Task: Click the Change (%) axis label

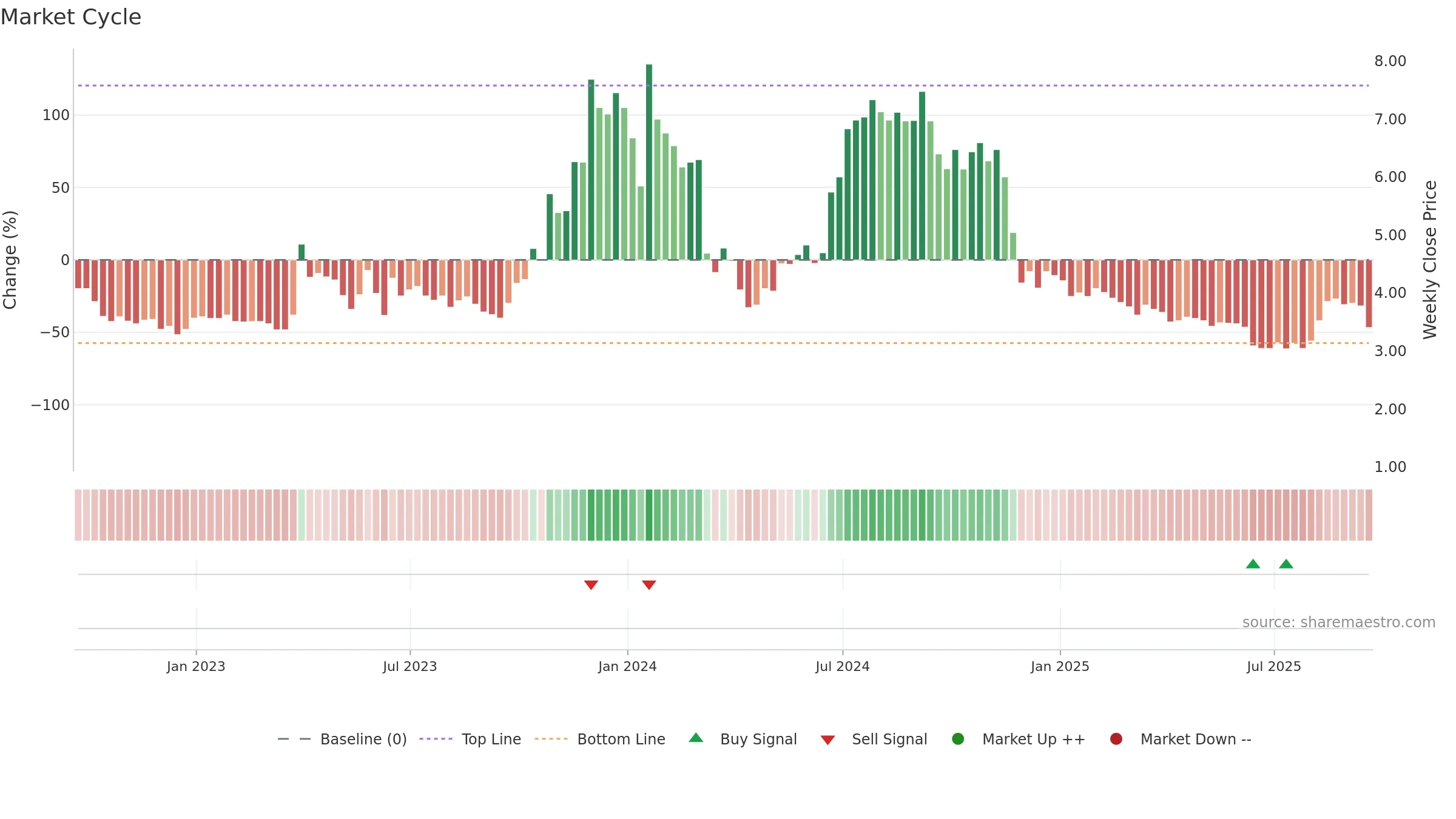Action: coord(10,260)
